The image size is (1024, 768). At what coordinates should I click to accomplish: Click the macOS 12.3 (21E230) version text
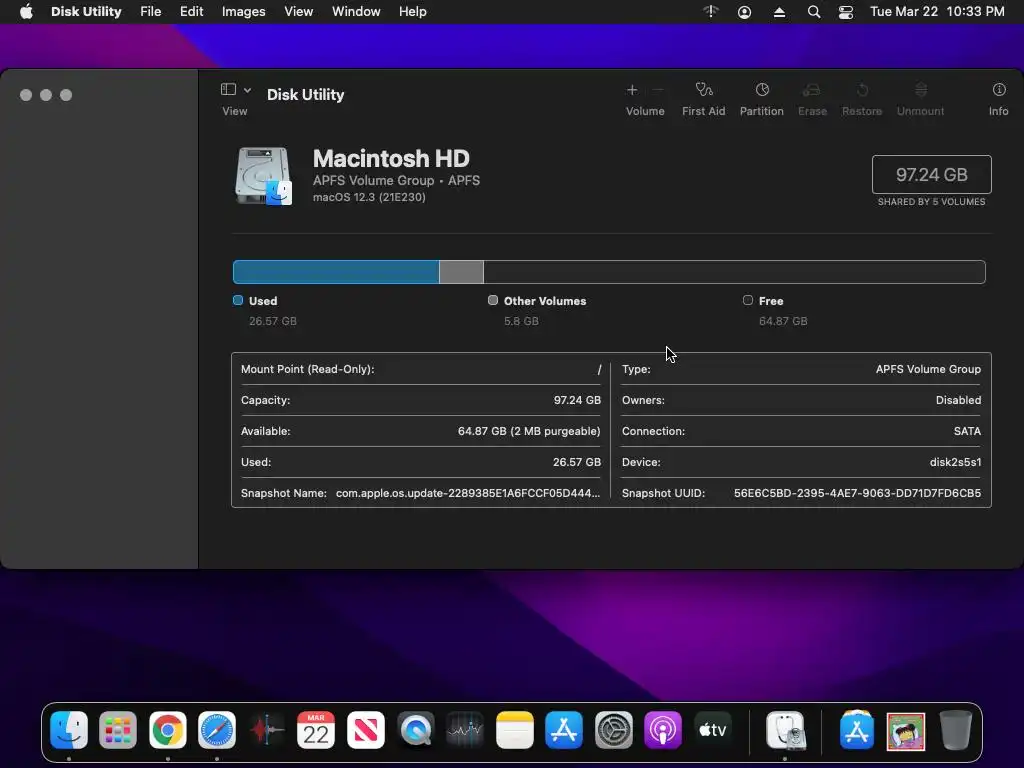[x=369, y=197]
